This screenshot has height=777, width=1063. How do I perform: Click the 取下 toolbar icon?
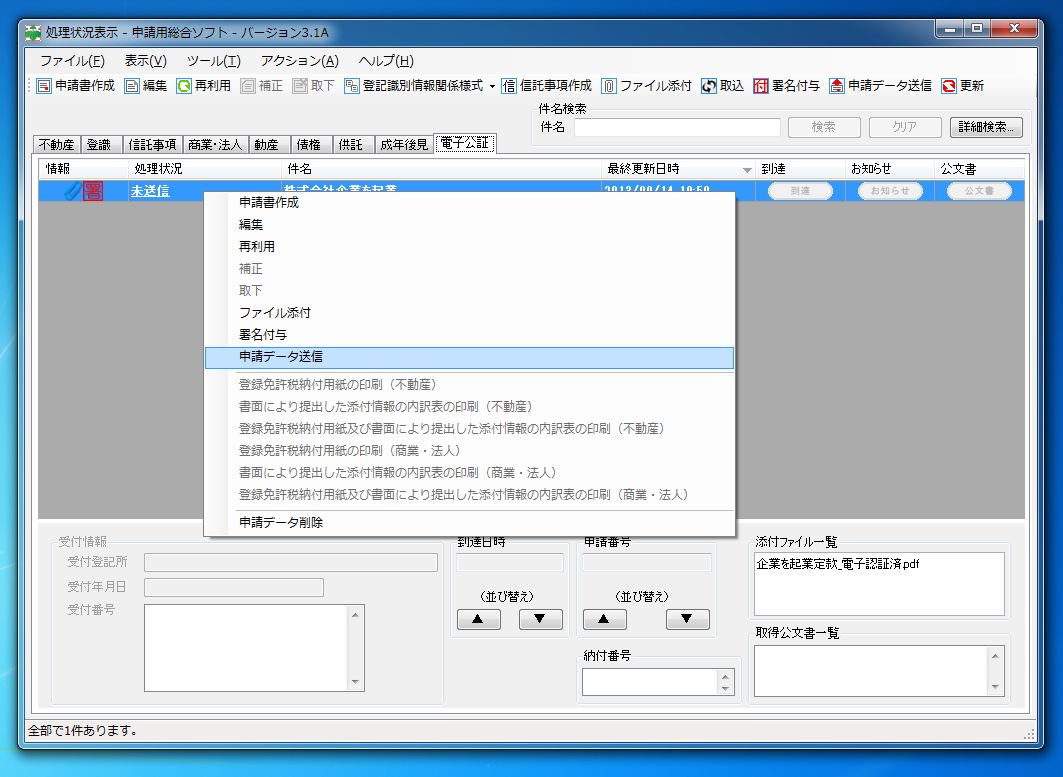click(x=300, y=86)
